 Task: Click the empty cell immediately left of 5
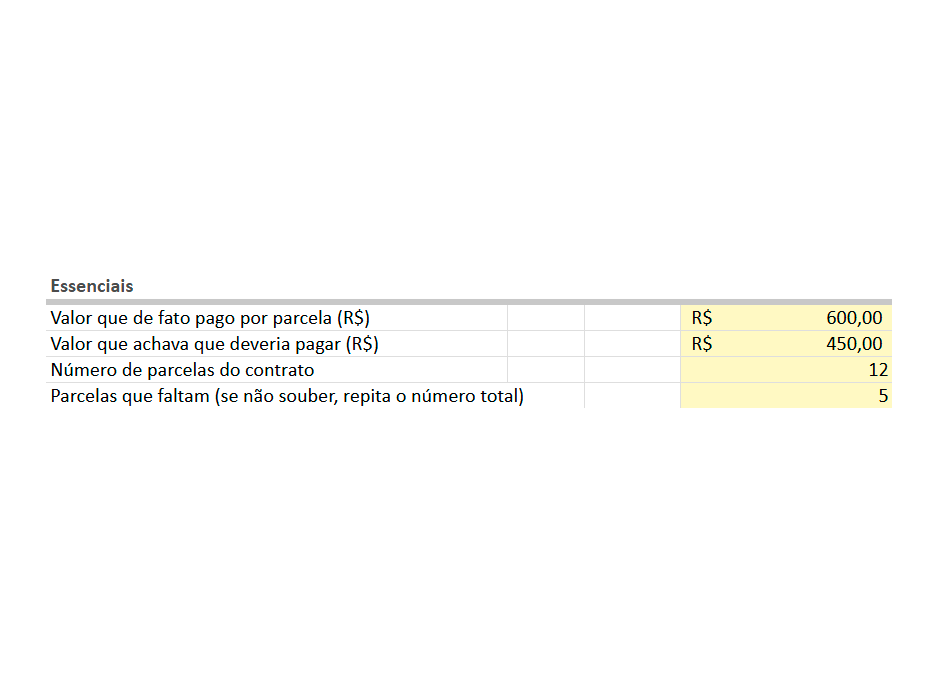(x=632, y=396)
